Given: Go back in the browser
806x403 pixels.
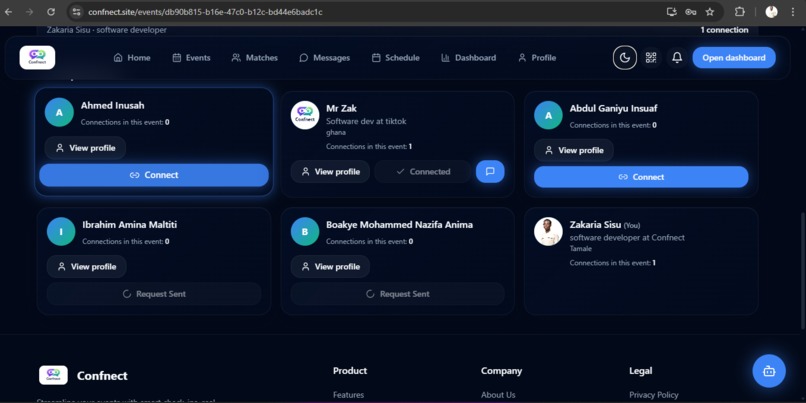Looking at the screenshot, I should (9, 12).
